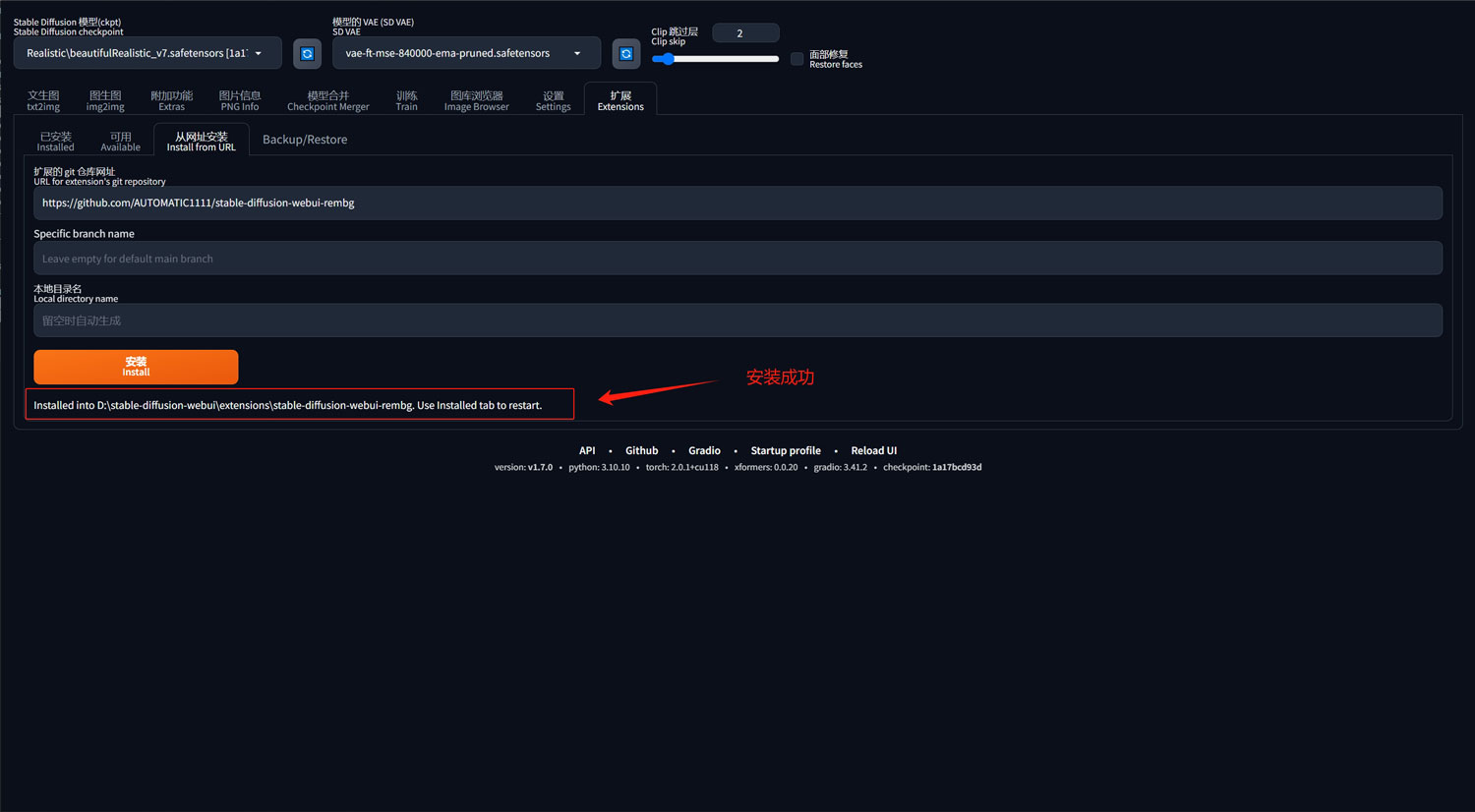Viewport: 1475px width, 812px height.
Task: Go to the Extras tab
Action: [171, 100]
